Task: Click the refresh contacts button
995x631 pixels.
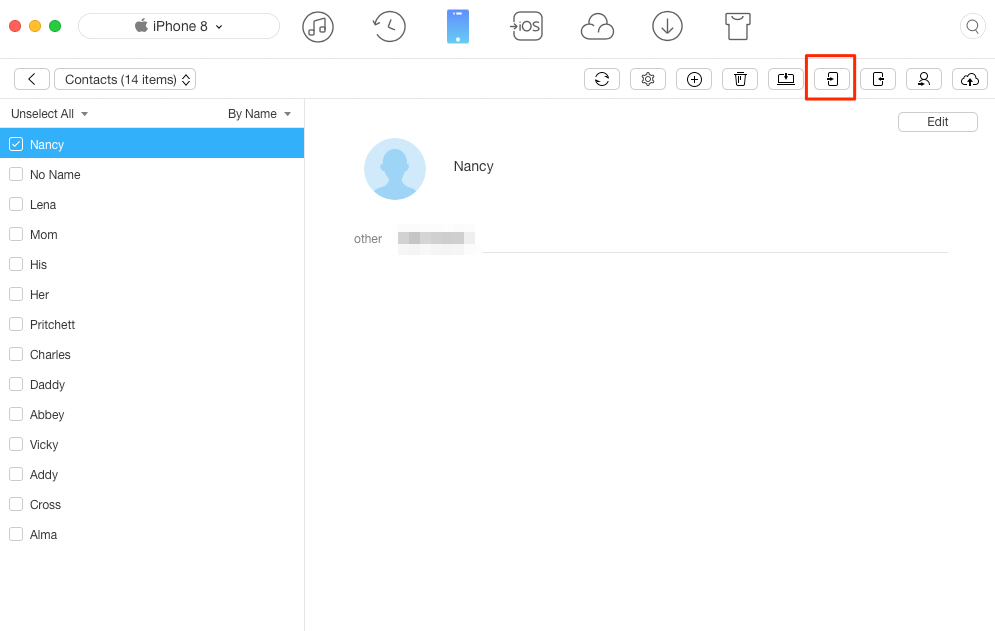Action: (602, 79)
